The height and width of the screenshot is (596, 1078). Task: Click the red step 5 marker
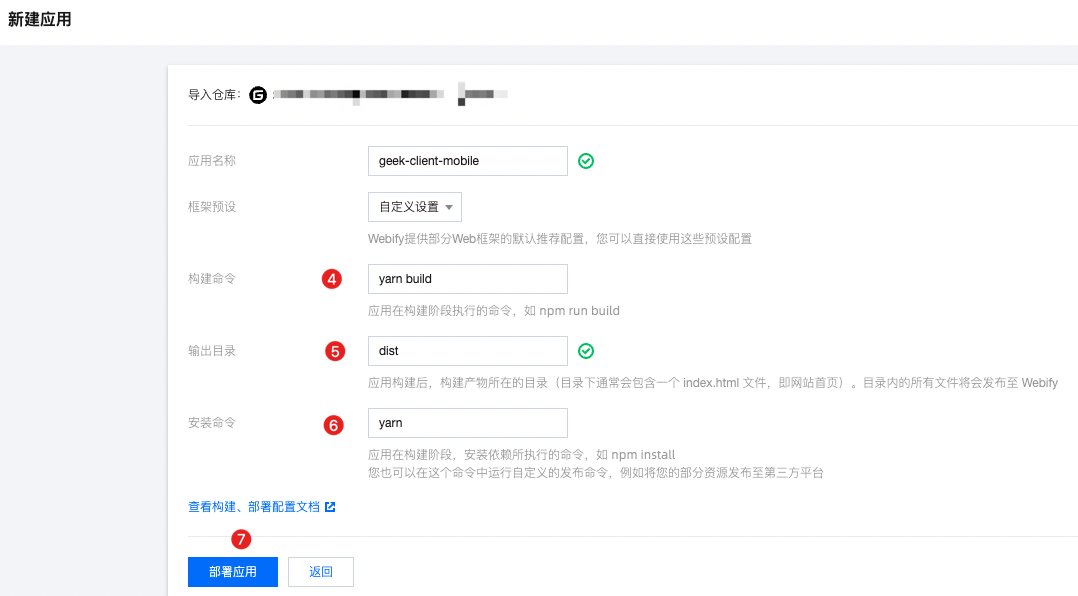(x=335, y=351)
